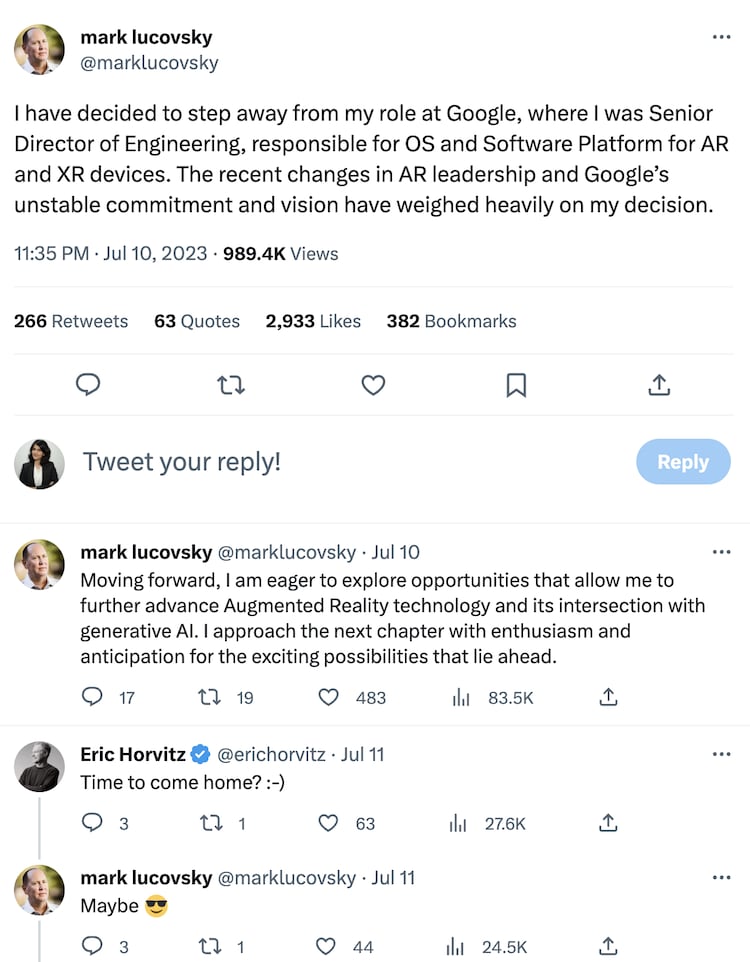Open more options on Eric Horvitz's reply
This screenshot has height=962, width=750.
721,754
